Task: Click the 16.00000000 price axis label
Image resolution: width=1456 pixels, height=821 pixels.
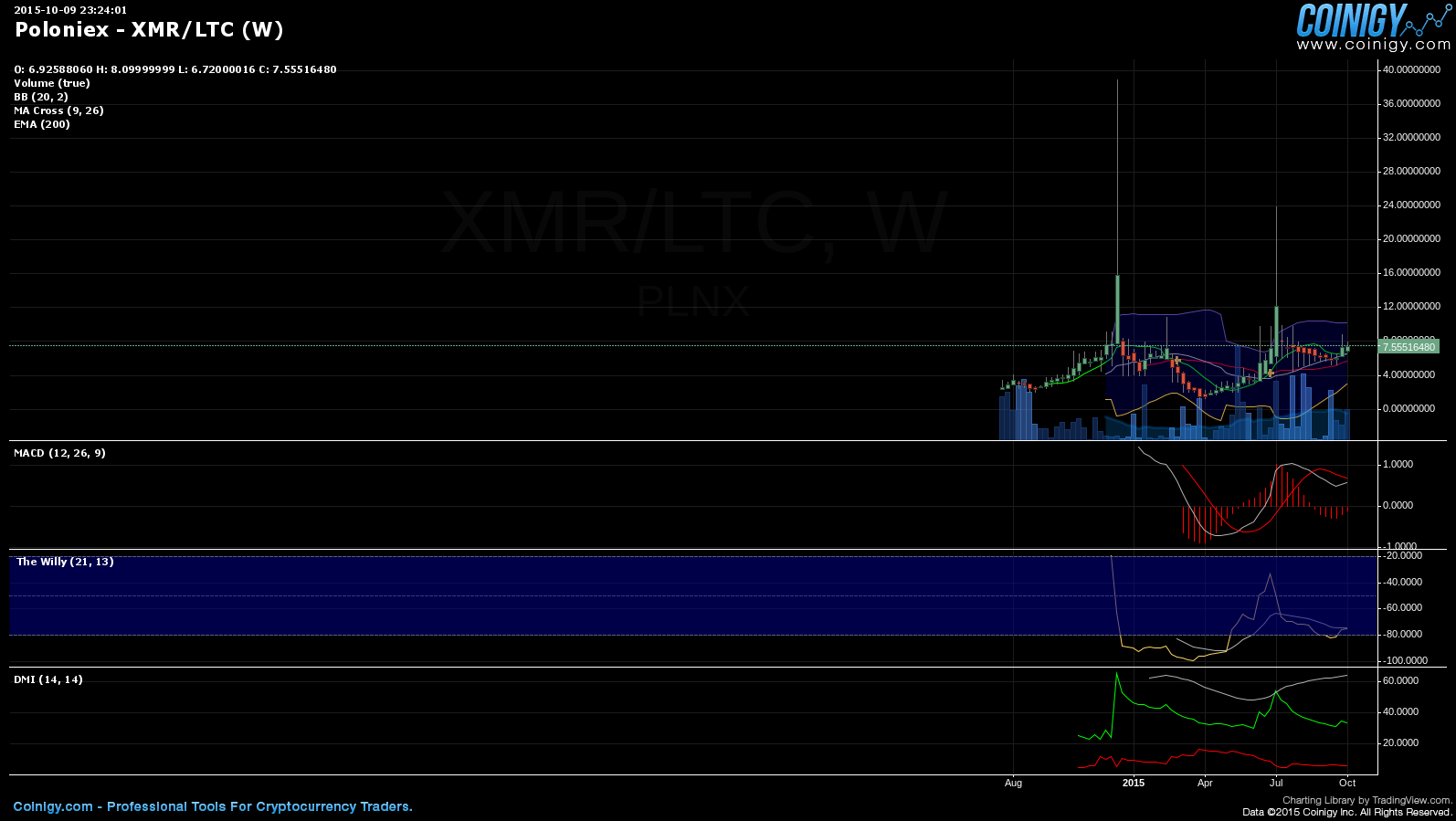Action: point(1411,272)
